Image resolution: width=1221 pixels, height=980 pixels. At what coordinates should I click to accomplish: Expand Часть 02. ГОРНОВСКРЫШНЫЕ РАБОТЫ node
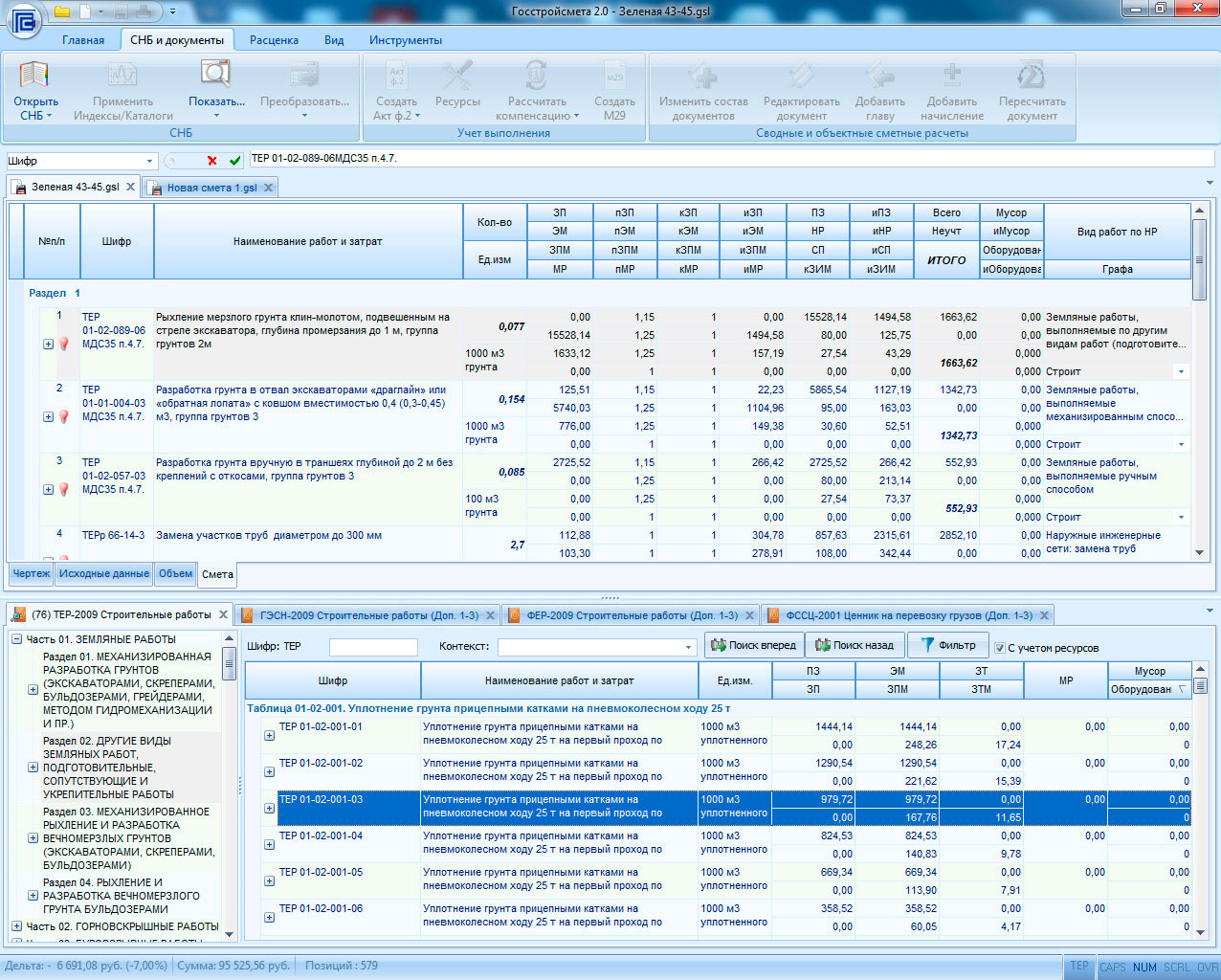[x=17, y=926]
